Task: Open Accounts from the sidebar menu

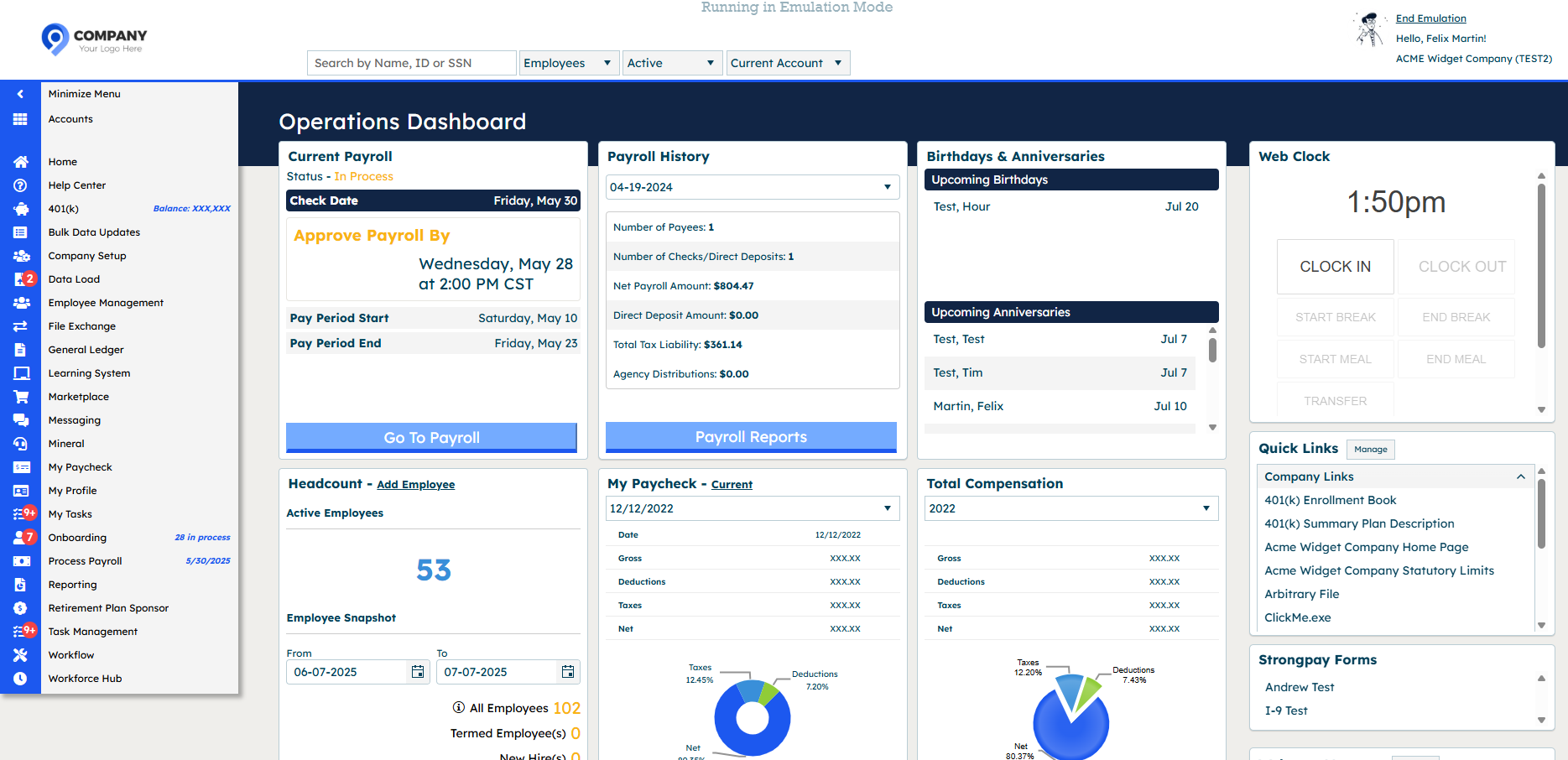Action: coord(70,119)
